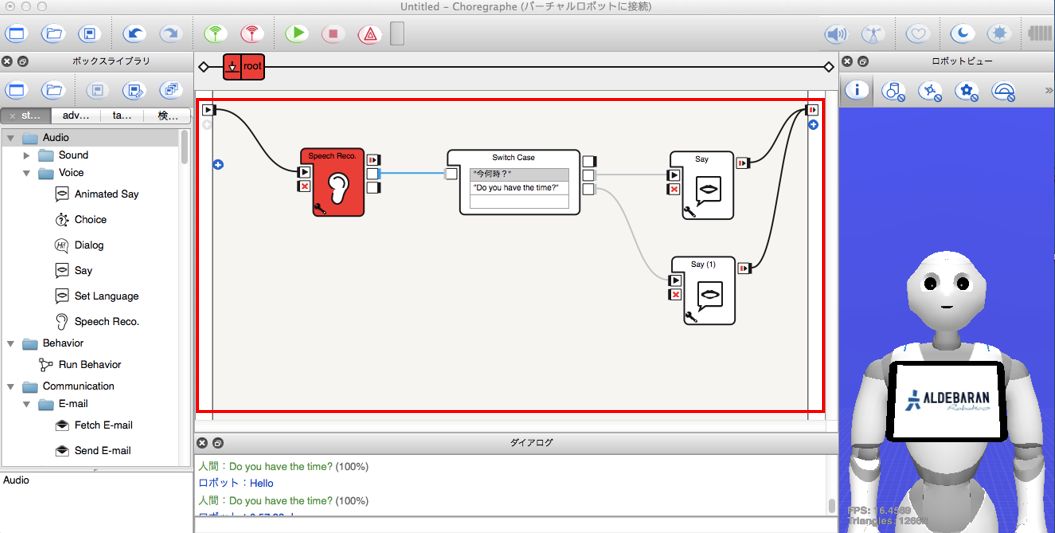Click the dialog text input field
The height and width of the screenshot is (533, 1055).
[515, 525]
